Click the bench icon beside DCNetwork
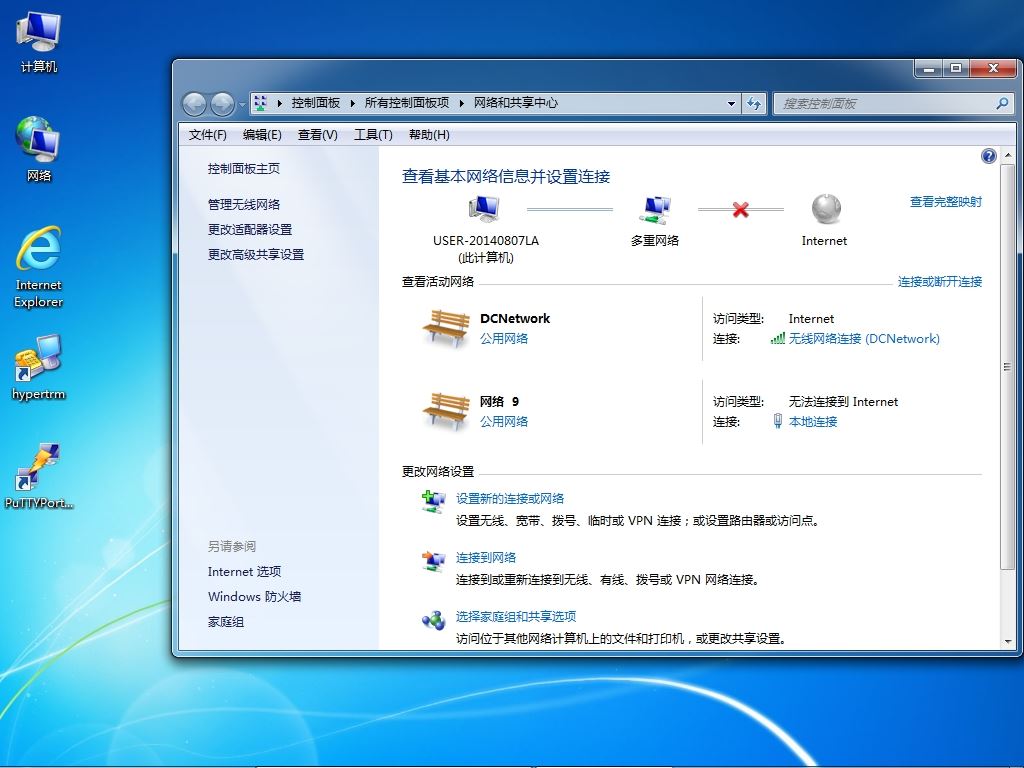The image size is (1024, 768). click(446, 328)
